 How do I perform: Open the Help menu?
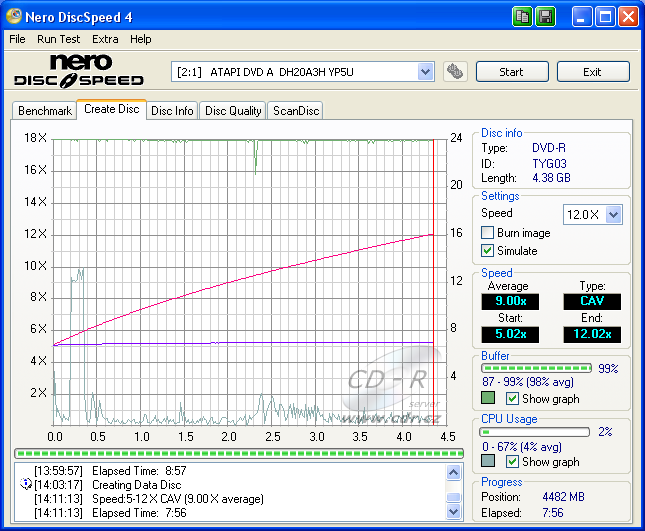141,39
